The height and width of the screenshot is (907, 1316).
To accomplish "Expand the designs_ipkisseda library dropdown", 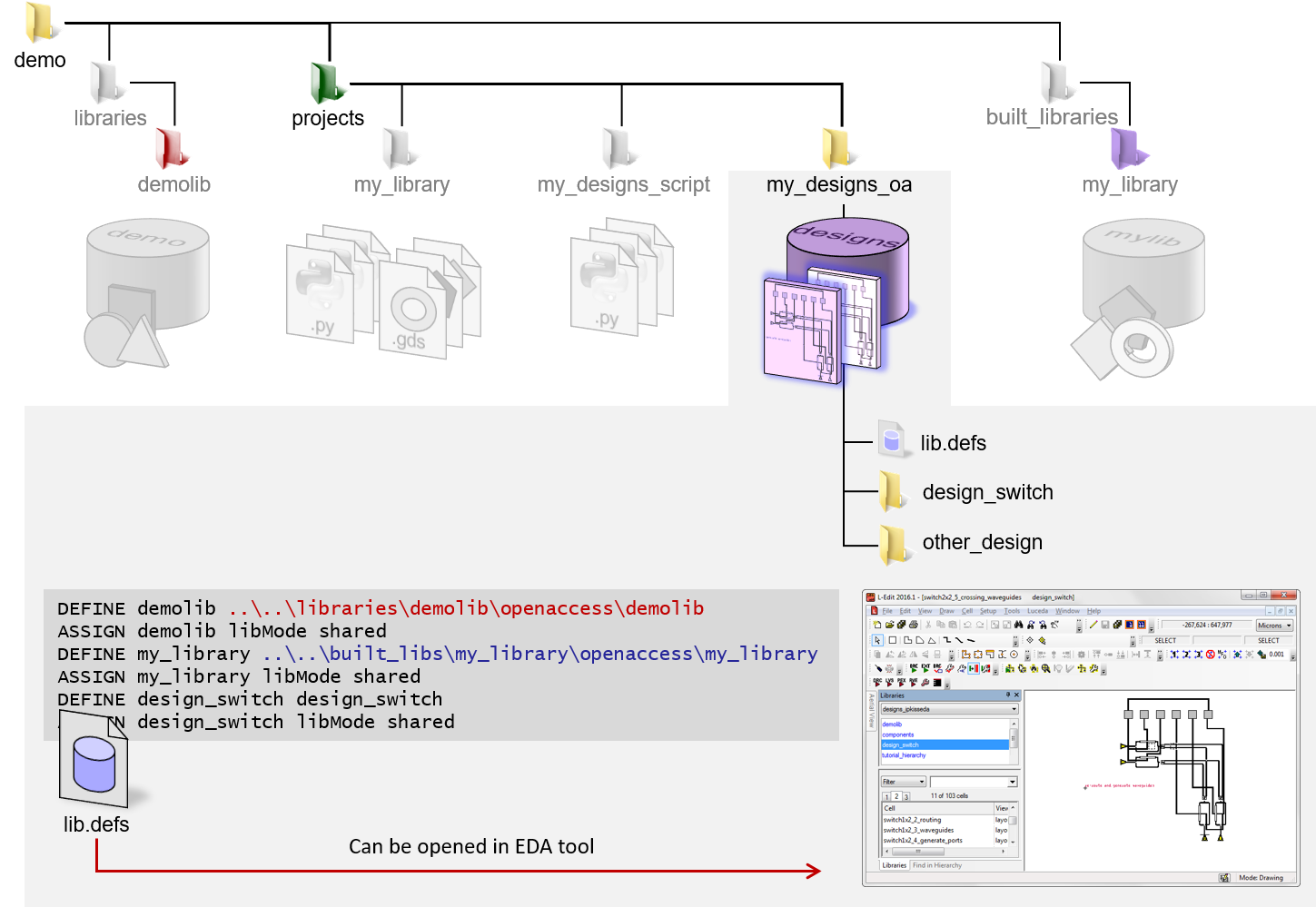I will pyautogui.click(x=1014, y=709).
